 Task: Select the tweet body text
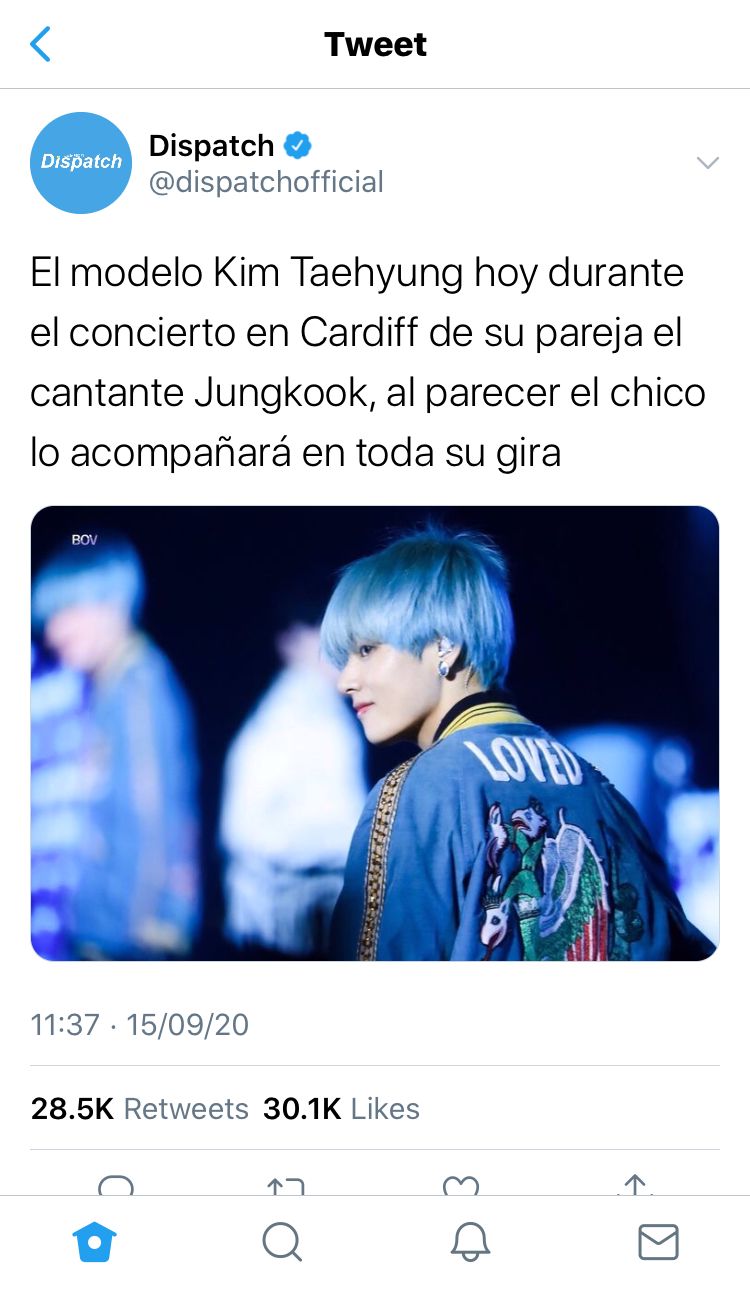coord(368,362)
